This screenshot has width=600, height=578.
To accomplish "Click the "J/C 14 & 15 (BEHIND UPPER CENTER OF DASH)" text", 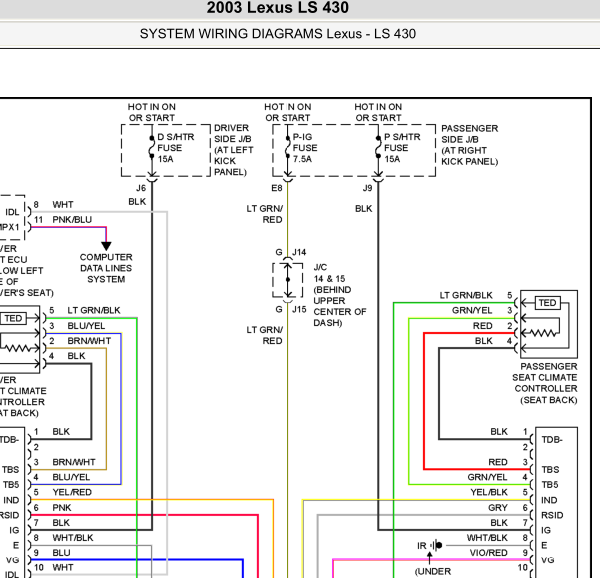I will click(x=339, y=295).
